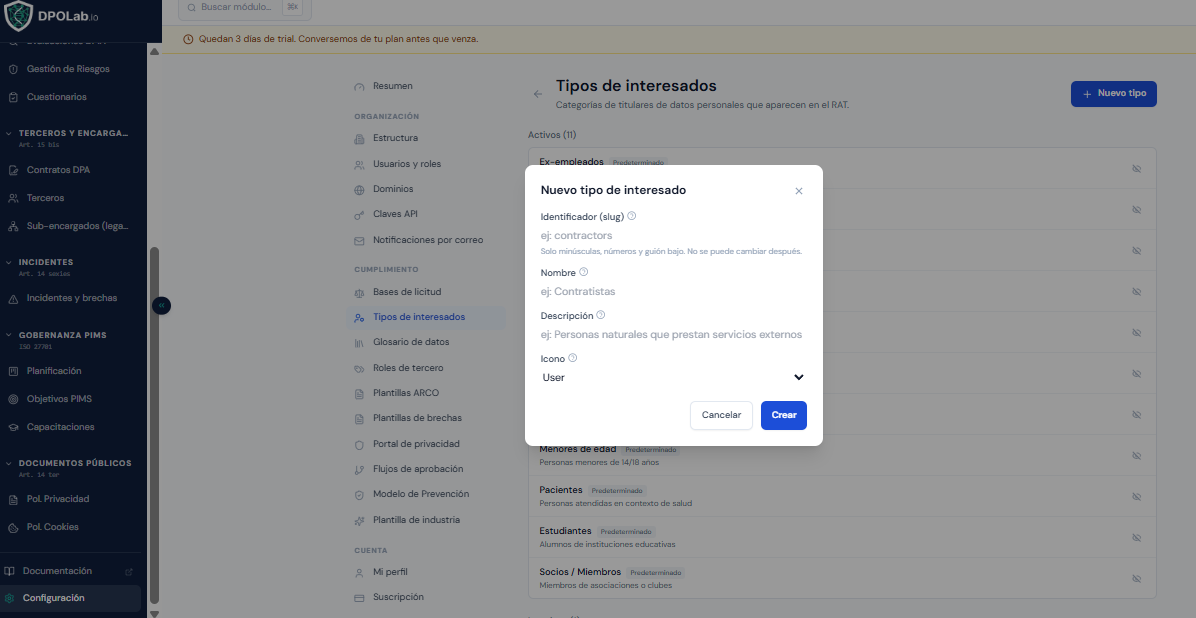1196x618 pixels.
Task: Open Usuarios y roles settings
Action: click(426, 164)
